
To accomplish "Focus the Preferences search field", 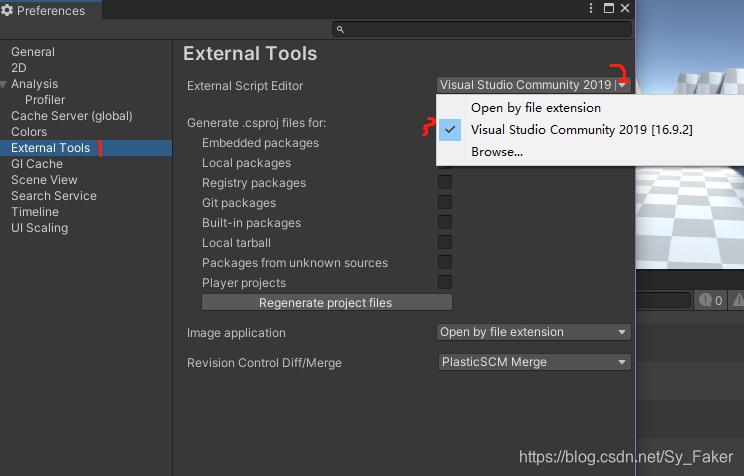I will point(482,29).
